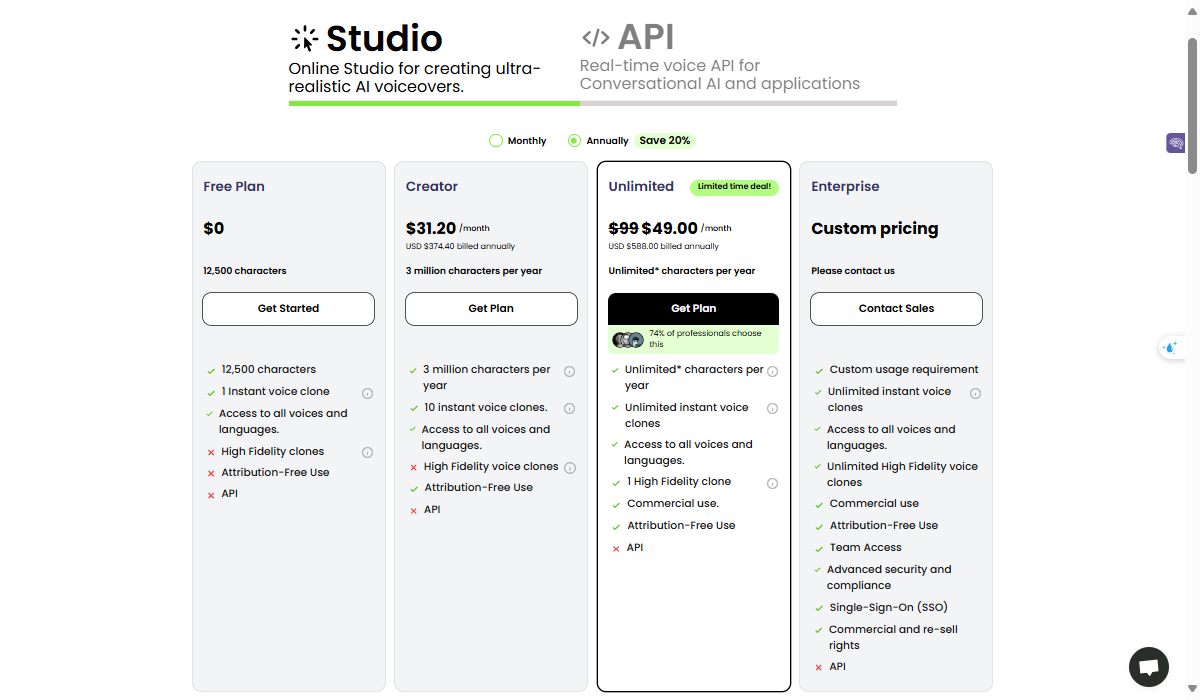This screenshot has height=700, width=1200.
Task: Click Get Plan under Creator
Action: (x=491, y=309)
